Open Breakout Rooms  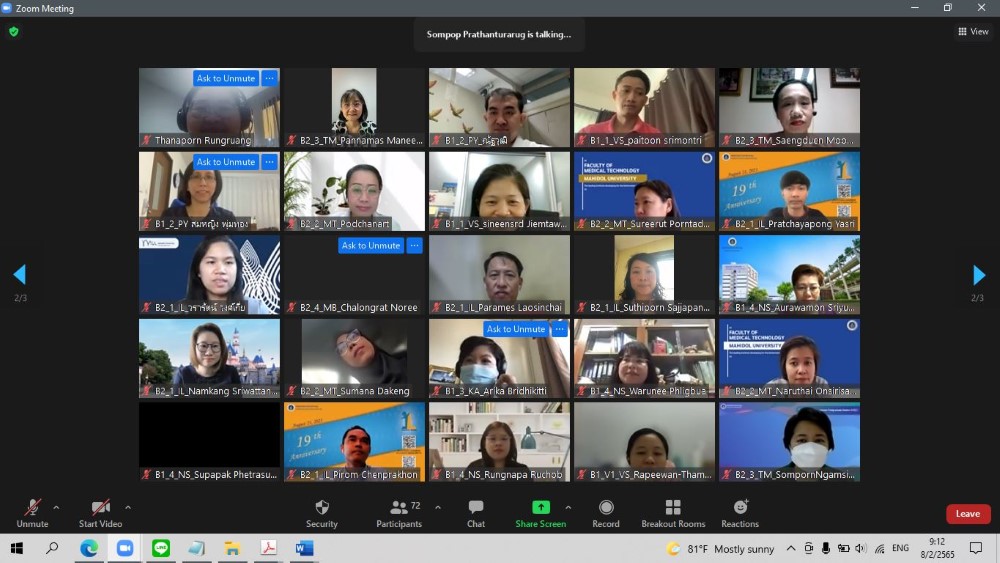pyautogui.click(x=673, y=512)
